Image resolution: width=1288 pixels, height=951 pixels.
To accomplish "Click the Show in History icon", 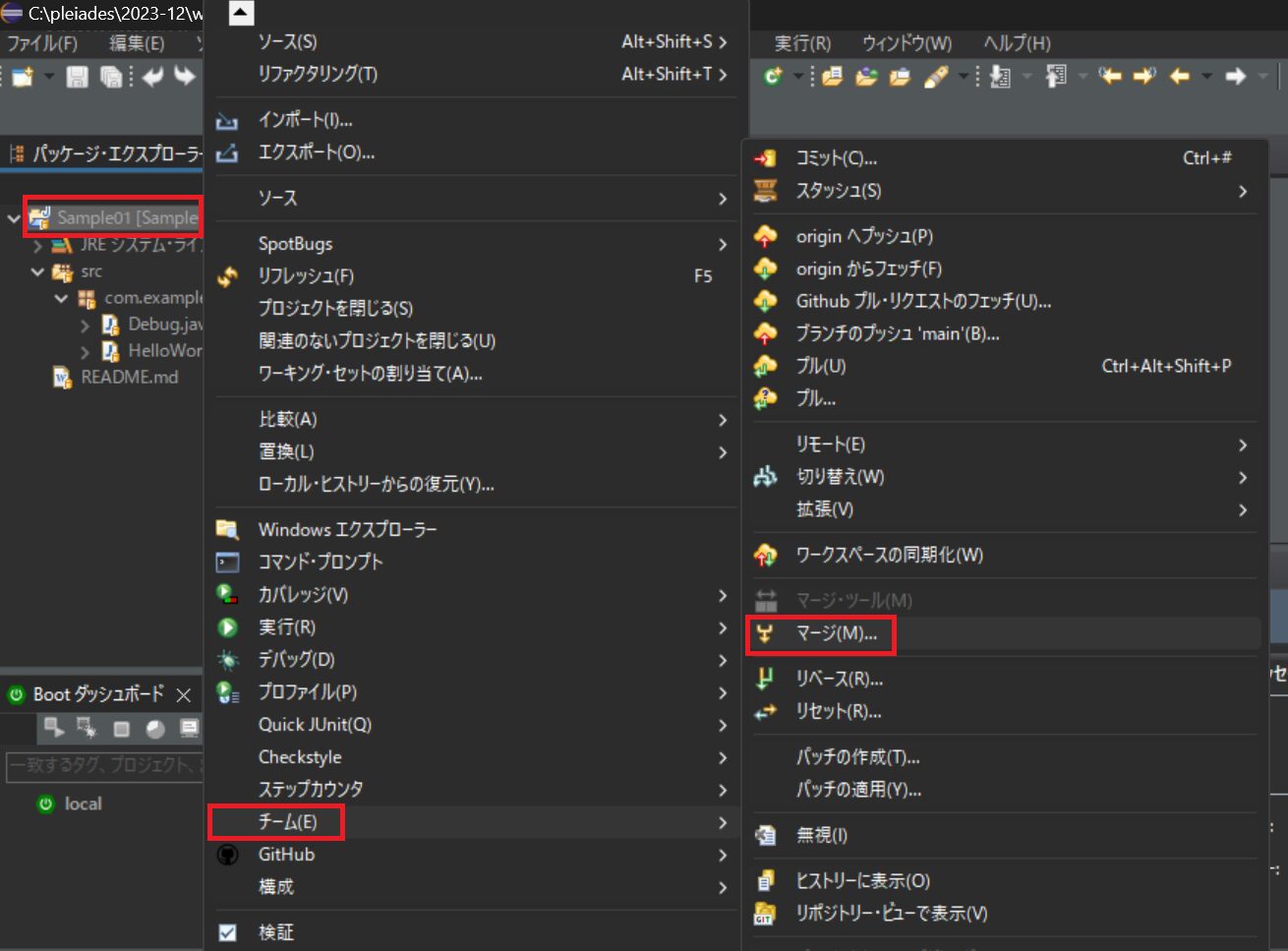I will (x=765, y=880).
